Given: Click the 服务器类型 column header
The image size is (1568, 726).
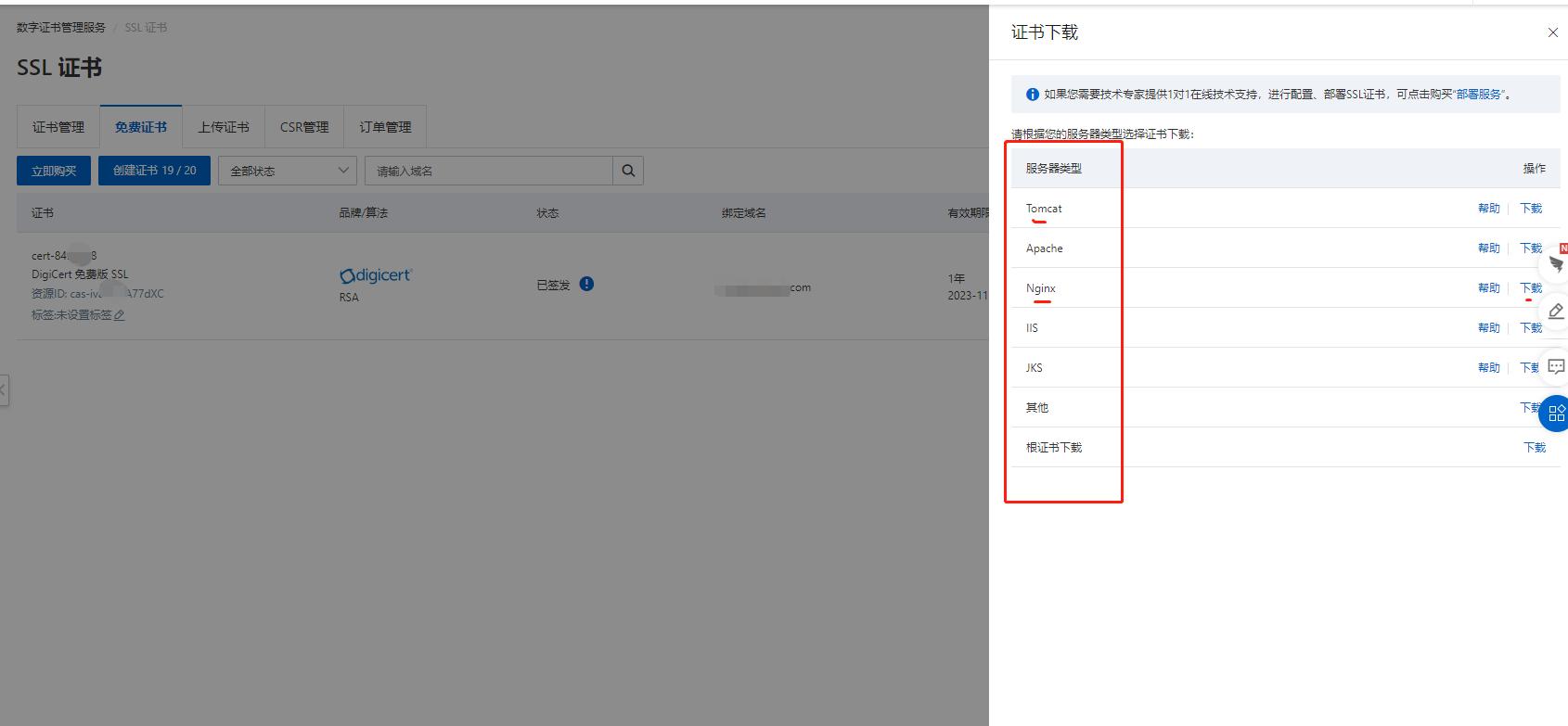Looking at the screenshot, I should click(1054, 169).
